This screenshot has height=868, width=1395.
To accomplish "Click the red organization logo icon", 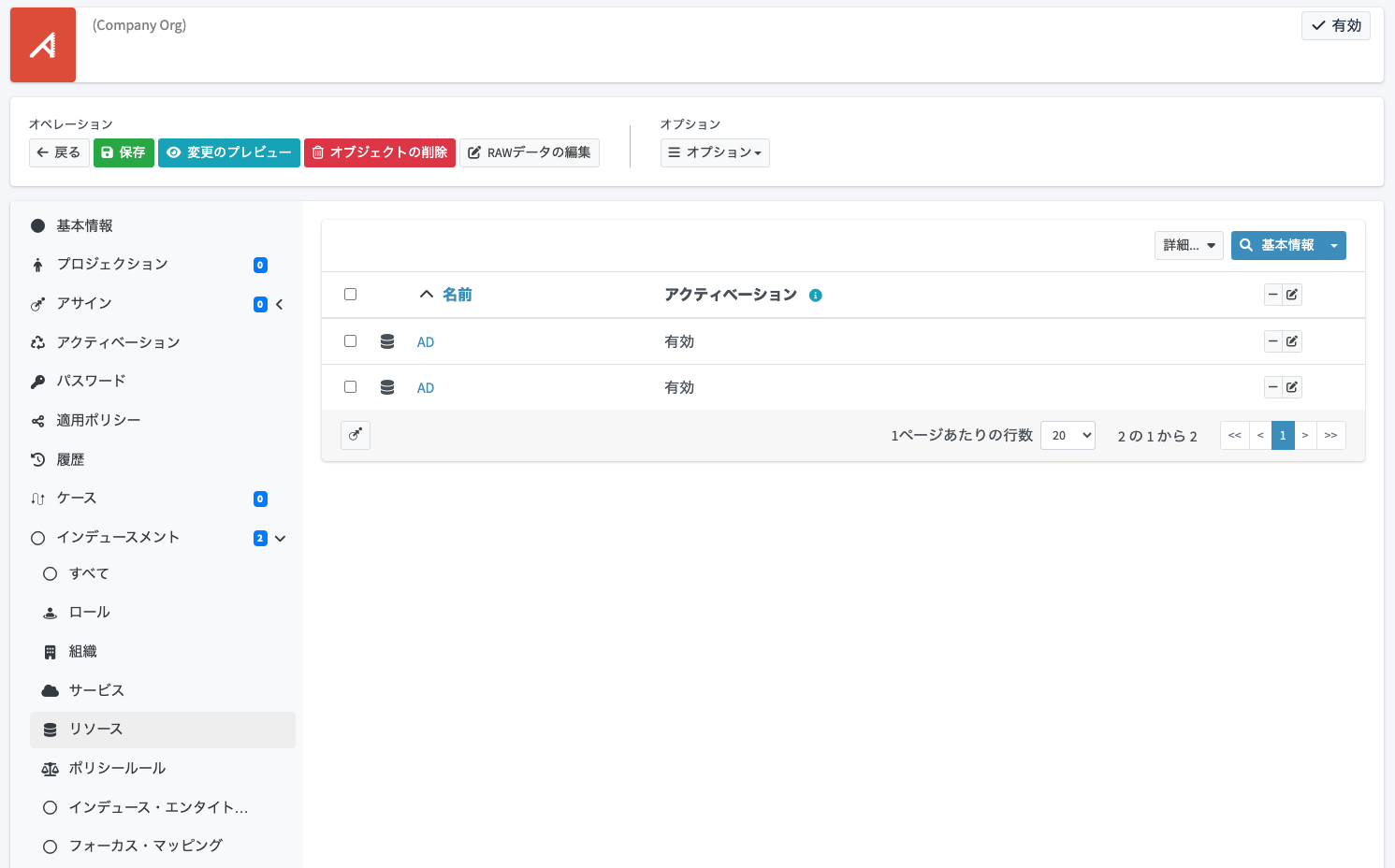I will pos(43,45).
